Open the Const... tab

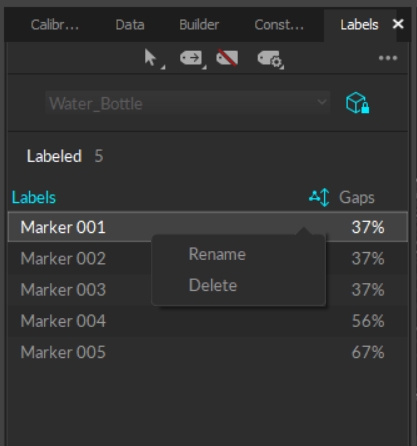click(279, 25)
